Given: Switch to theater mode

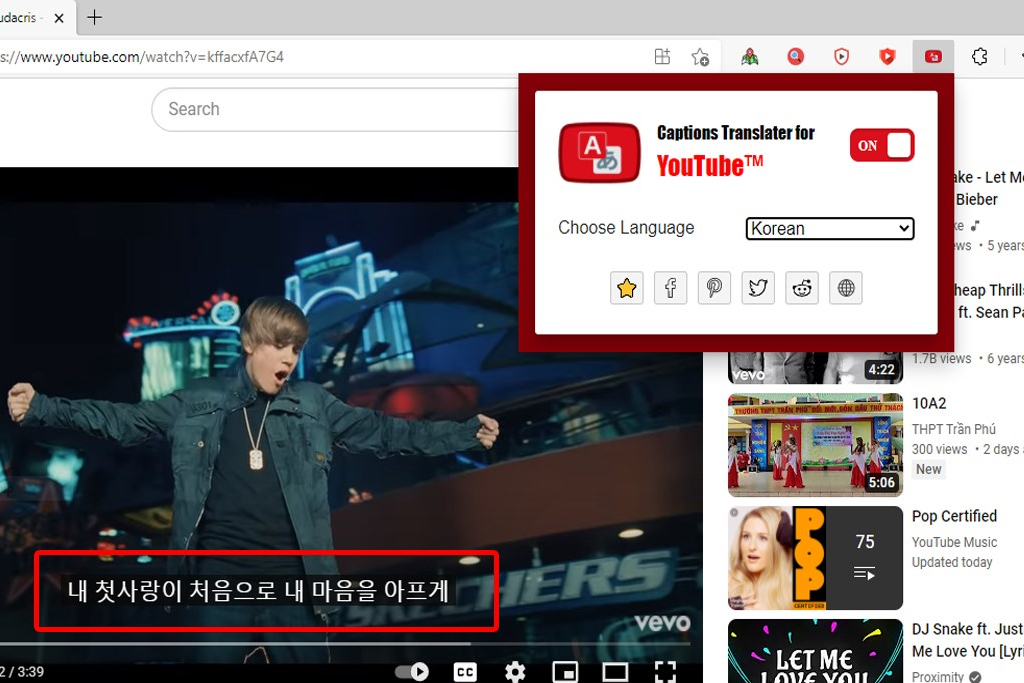Looking at the screenshot, I should [615, 671].
